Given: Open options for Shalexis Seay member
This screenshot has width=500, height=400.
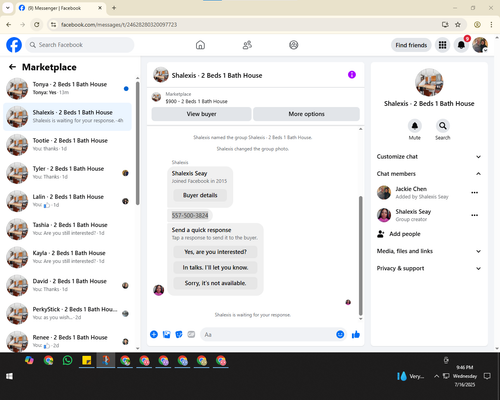Looking at the screenshot, I should [x=475, y=215].
